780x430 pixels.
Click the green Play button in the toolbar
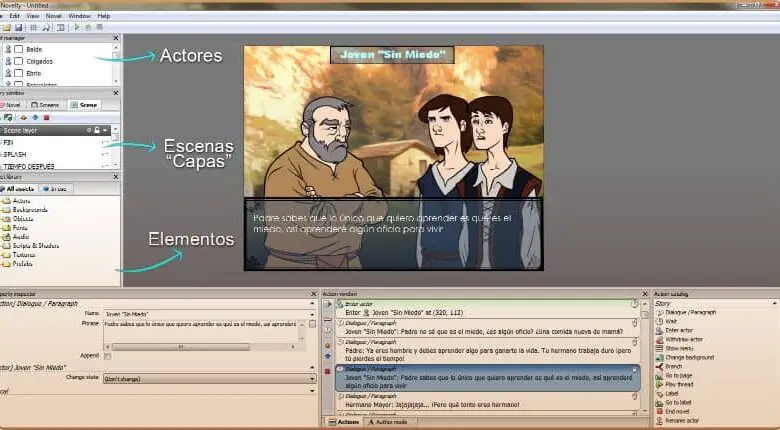click(77, 28)
